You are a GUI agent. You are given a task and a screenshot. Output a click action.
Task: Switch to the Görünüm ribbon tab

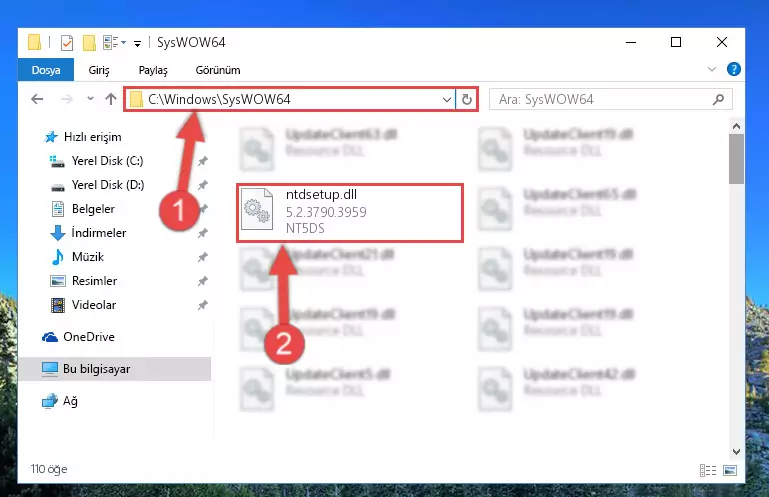pyautogui.click(x=218, y=70)
